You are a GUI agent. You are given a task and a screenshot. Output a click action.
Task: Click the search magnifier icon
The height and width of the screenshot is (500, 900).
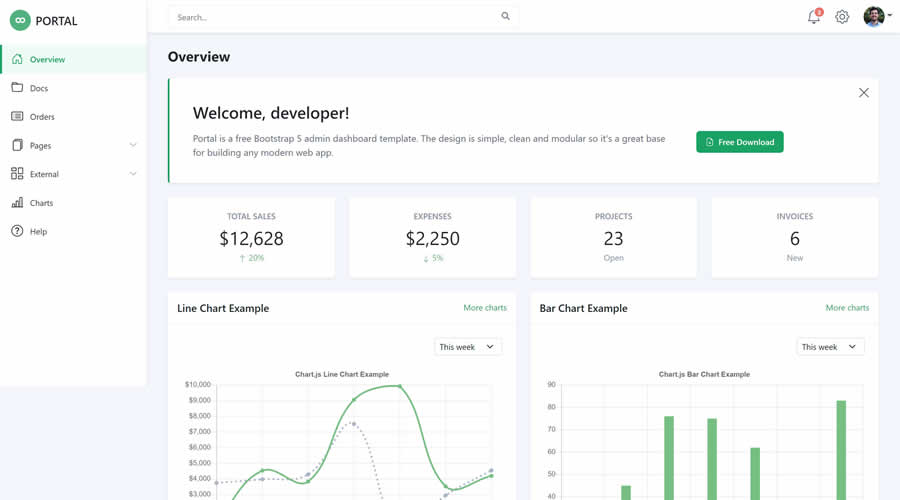point(505,16)
